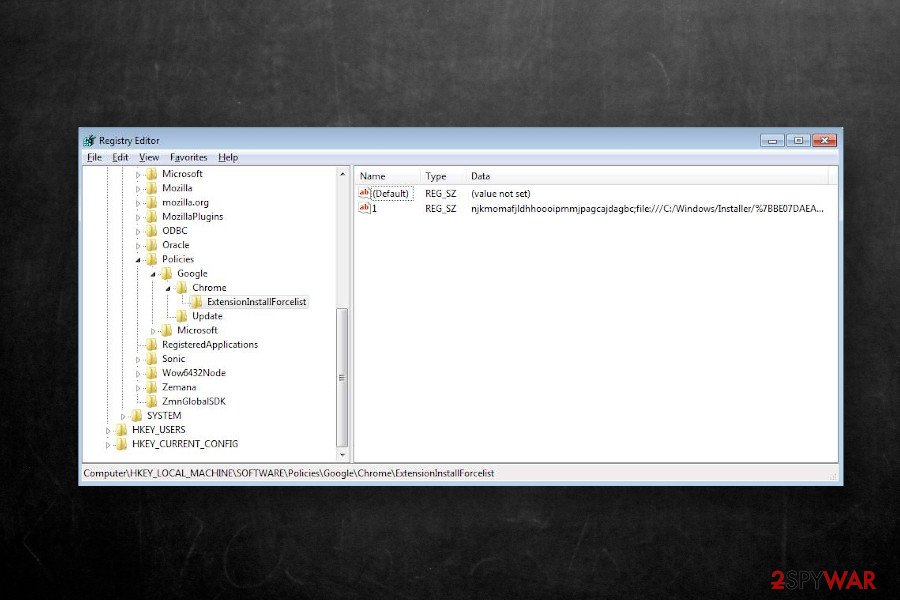Expand the HKEY_CURRENT_CONFIG hive
This screenshot has height=600, width=900.
(108, 445)
